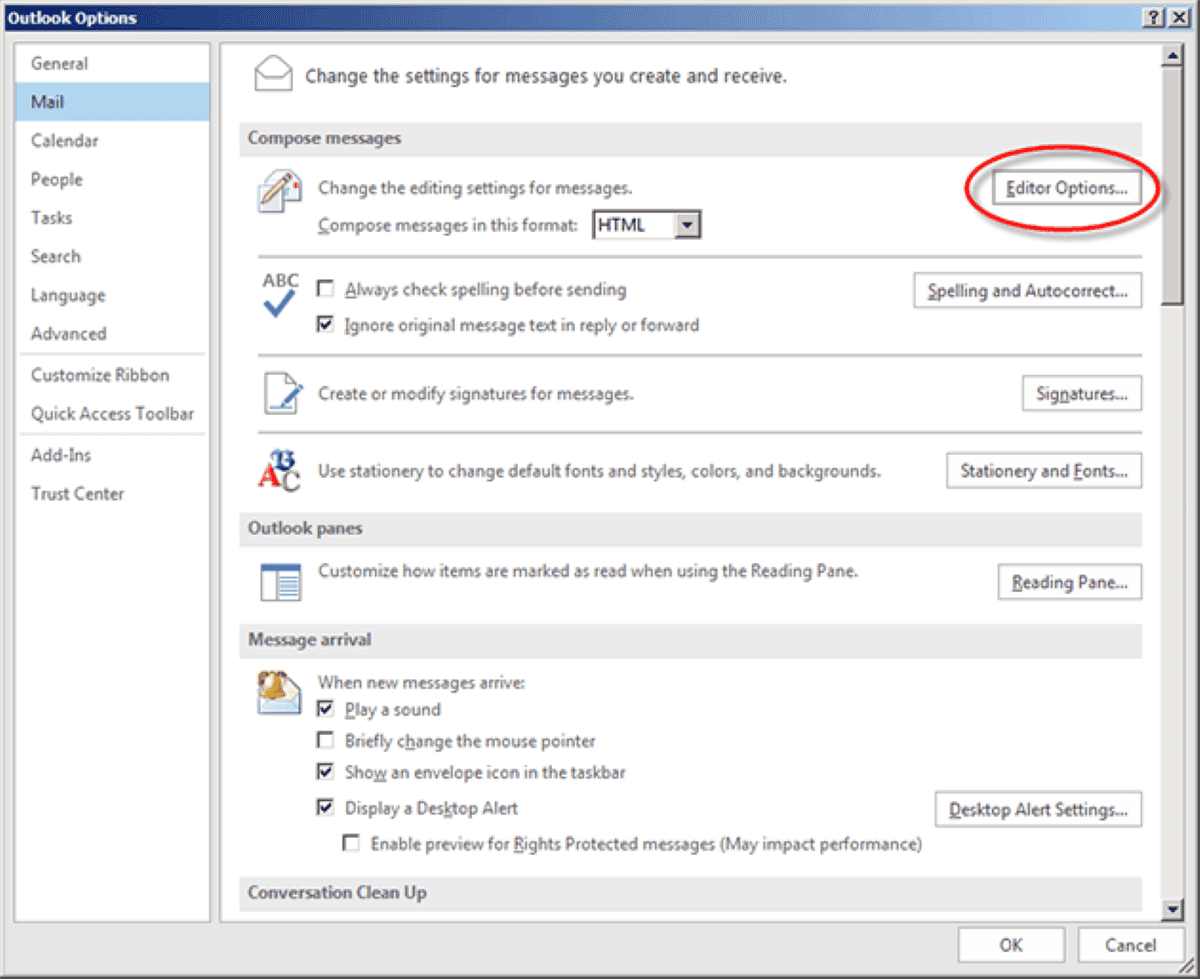This screenshot has width=1200, height=979.
Task: Select the Mail category
Action: point(112,102)
